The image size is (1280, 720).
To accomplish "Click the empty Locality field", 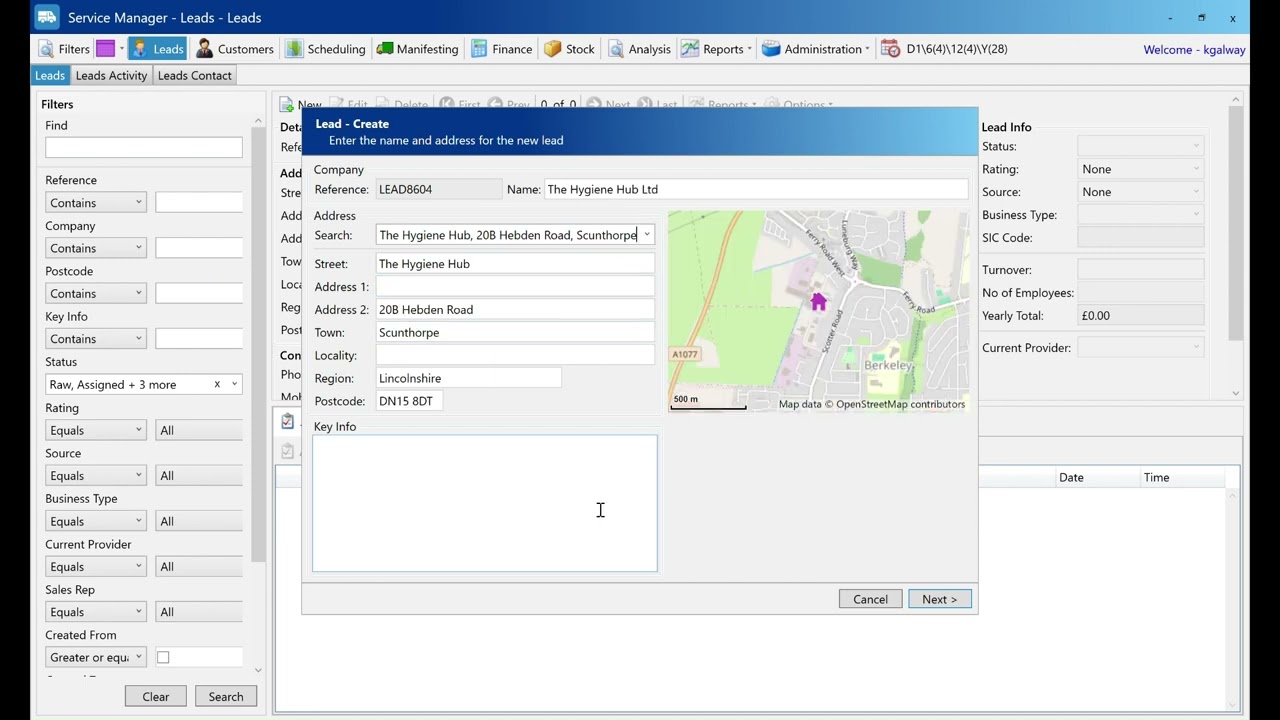I will click(515, 355).
